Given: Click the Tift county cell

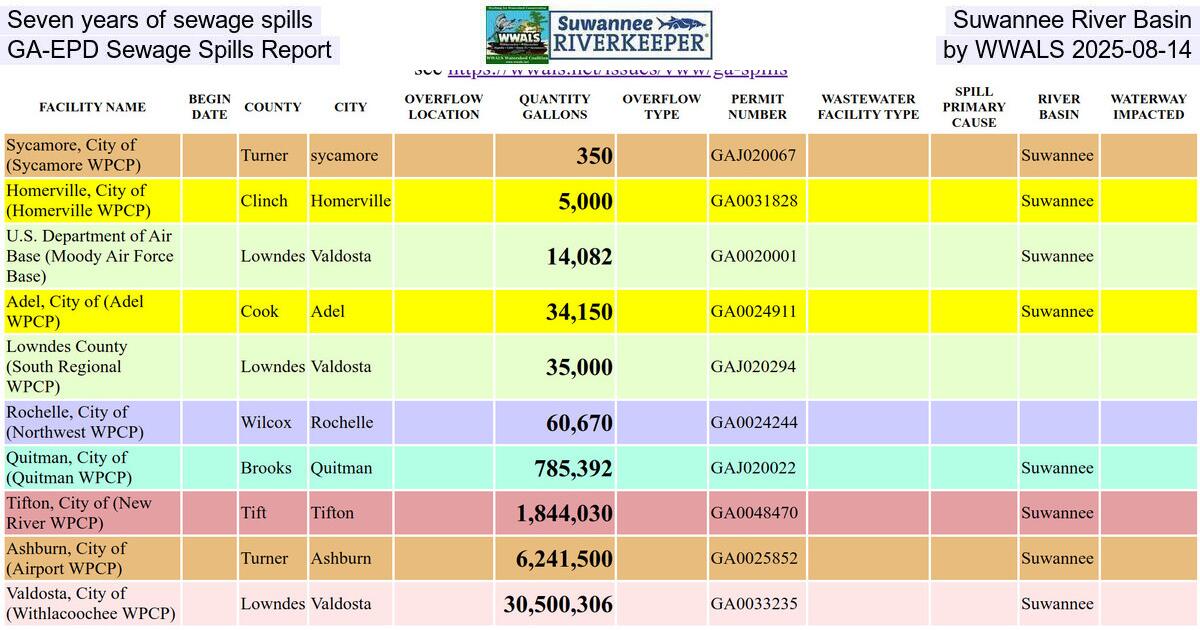Looking at the screenshot, I should (x=272, y=513).
